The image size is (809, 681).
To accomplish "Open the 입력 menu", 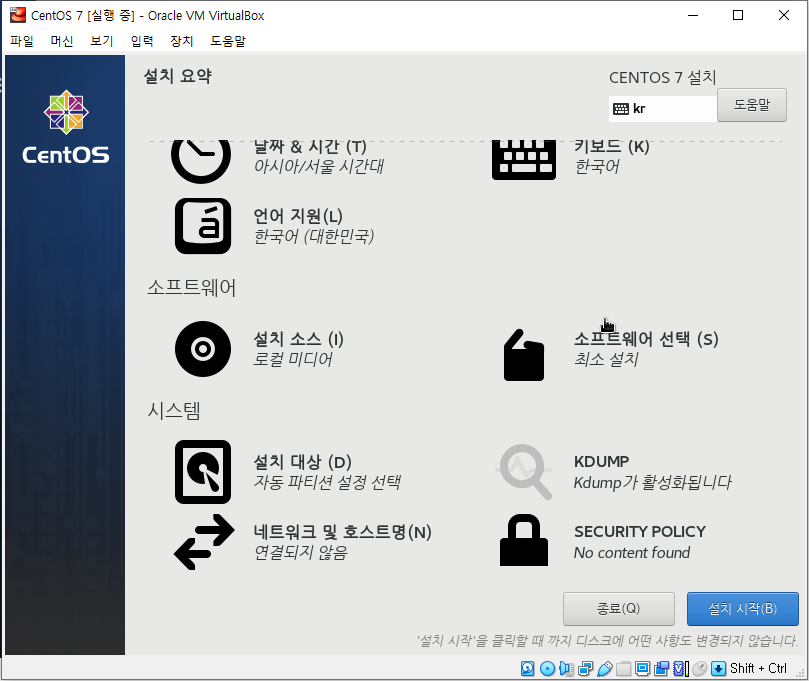I will click(142, 41).
